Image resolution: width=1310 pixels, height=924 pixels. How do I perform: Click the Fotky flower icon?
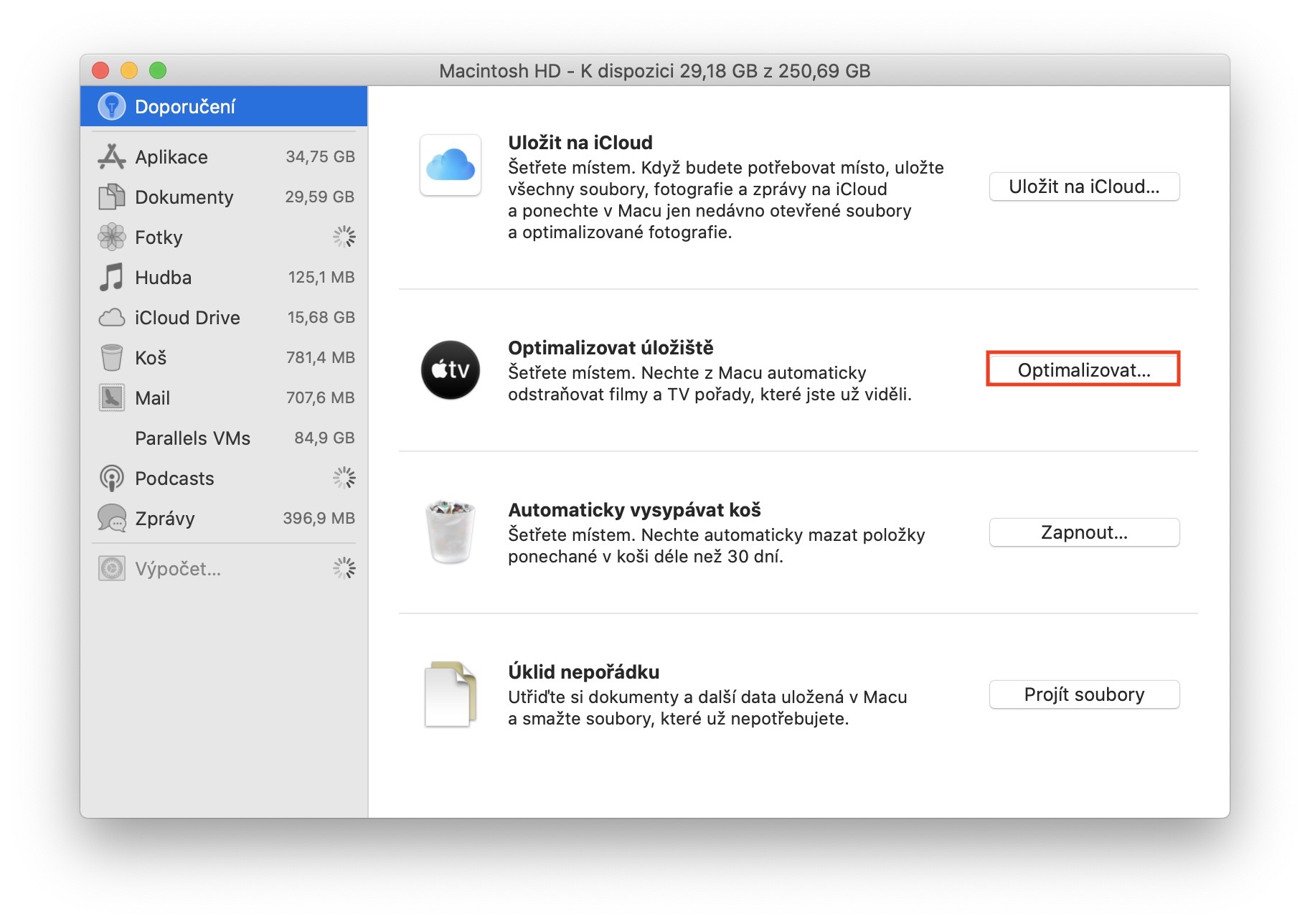(111, 237)
